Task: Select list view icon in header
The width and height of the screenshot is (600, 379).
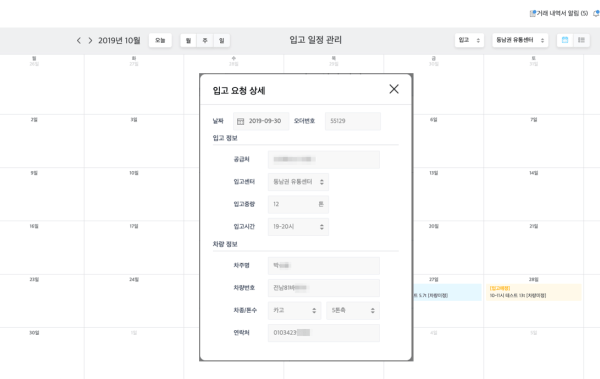Action: point(581,40)
